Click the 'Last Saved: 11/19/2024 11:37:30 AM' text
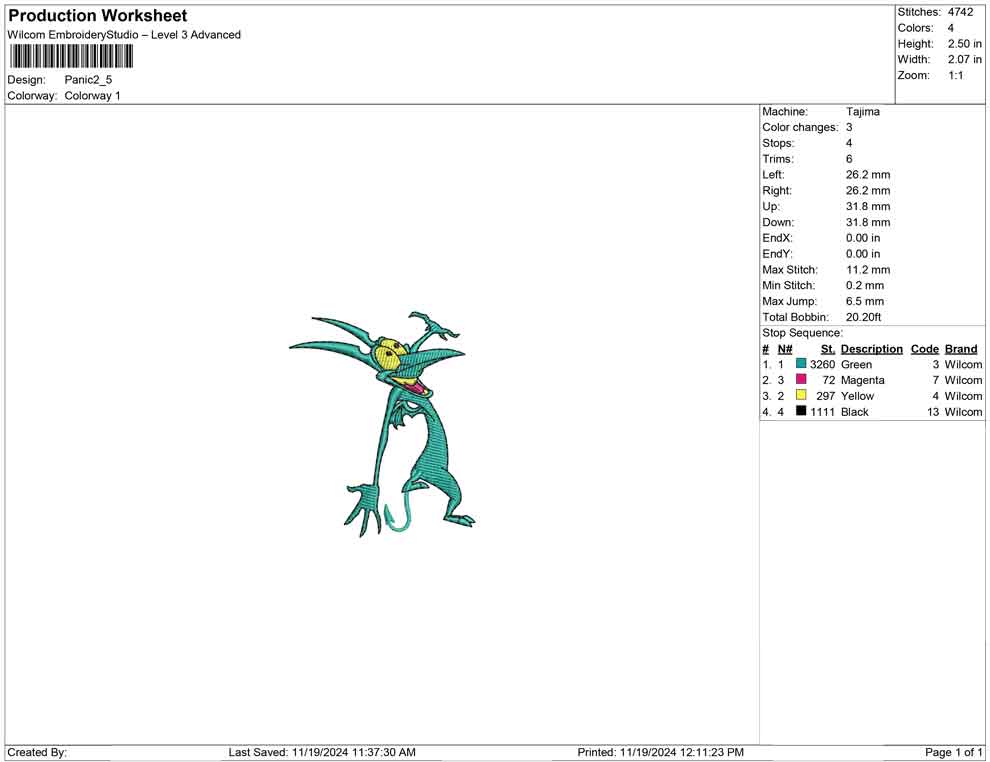 click(x=322, y=752)
